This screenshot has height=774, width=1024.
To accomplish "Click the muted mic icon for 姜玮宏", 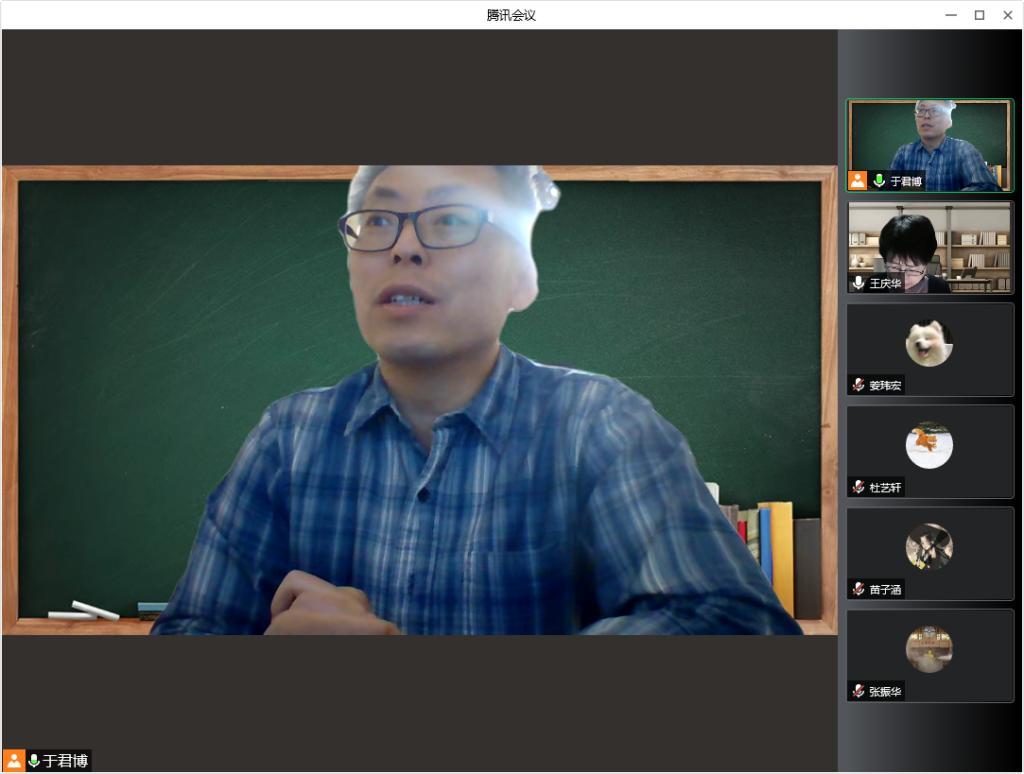I will (x=858, y=385).
